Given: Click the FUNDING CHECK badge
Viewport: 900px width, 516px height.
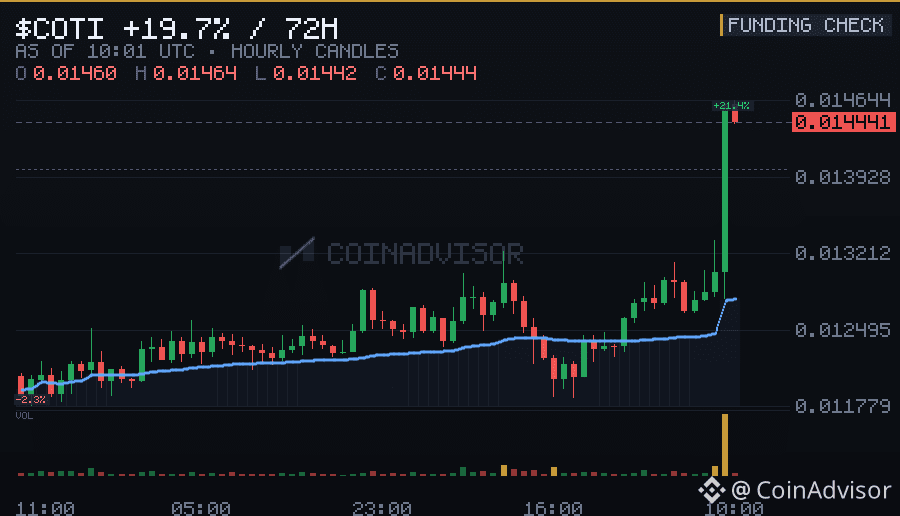Looking at the screenshot, I should [x=805, y=25].
